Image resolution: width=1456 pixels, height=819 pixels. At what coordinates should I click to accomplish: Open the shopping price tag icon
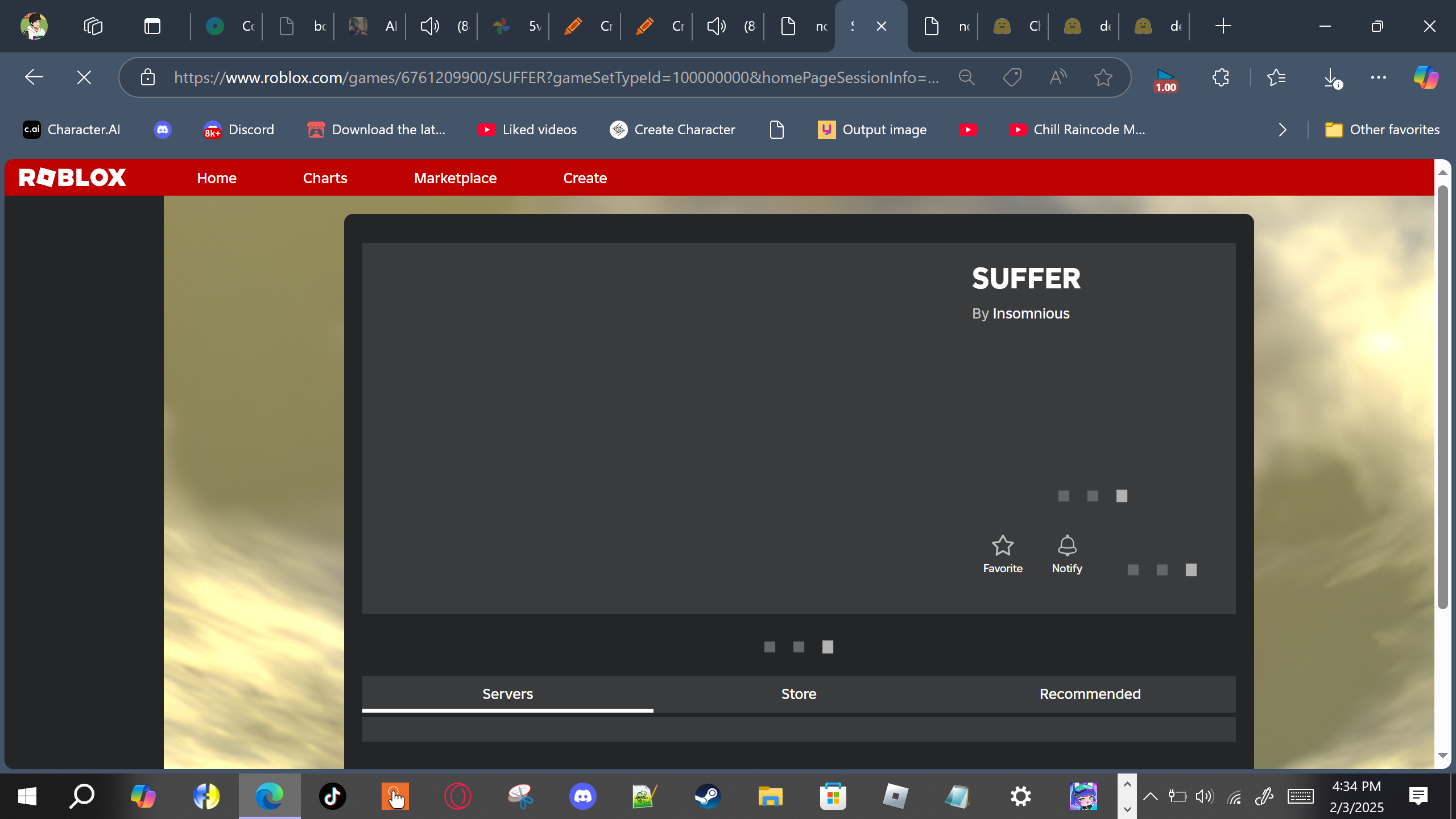pyautogui.click(x=1012, y=77)
